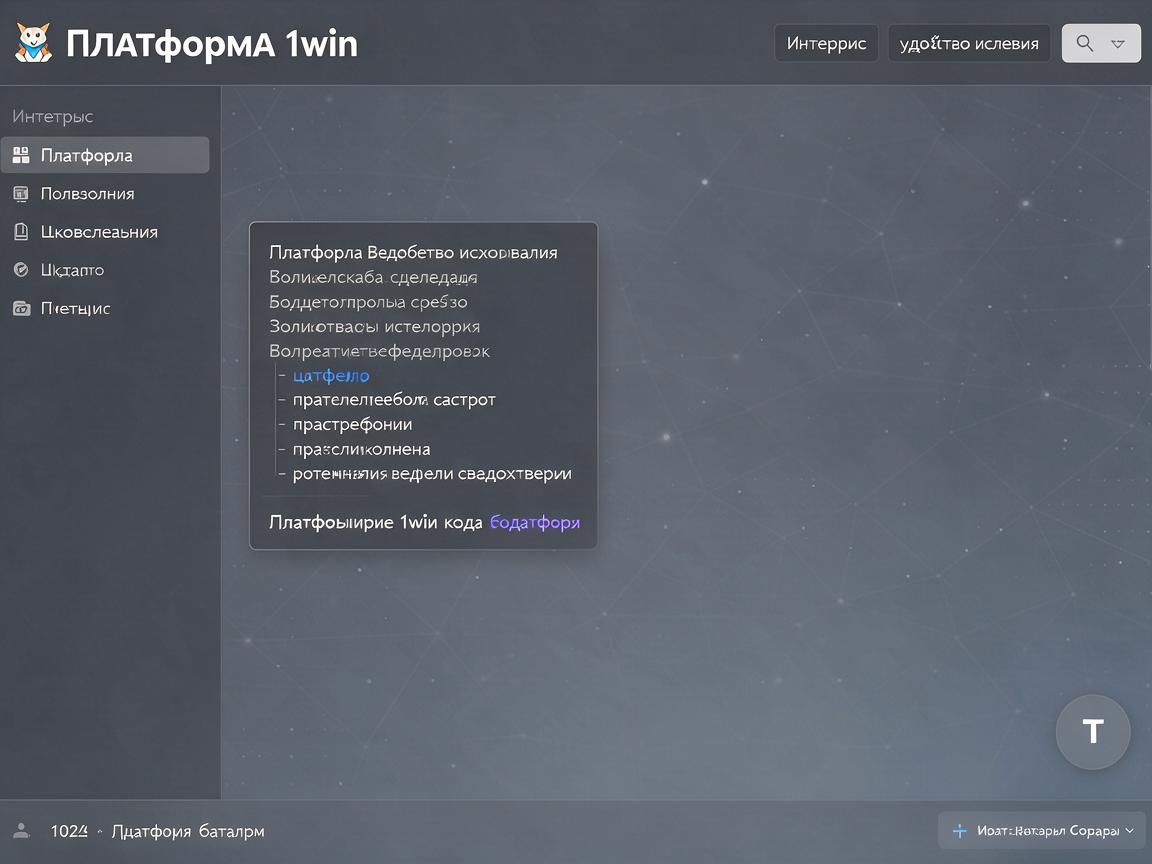Click the user profile icon in the status bar
Image resolution: width=1152 pixels, height=864 pixels.
pyautogui.click(x=21, y=830)
